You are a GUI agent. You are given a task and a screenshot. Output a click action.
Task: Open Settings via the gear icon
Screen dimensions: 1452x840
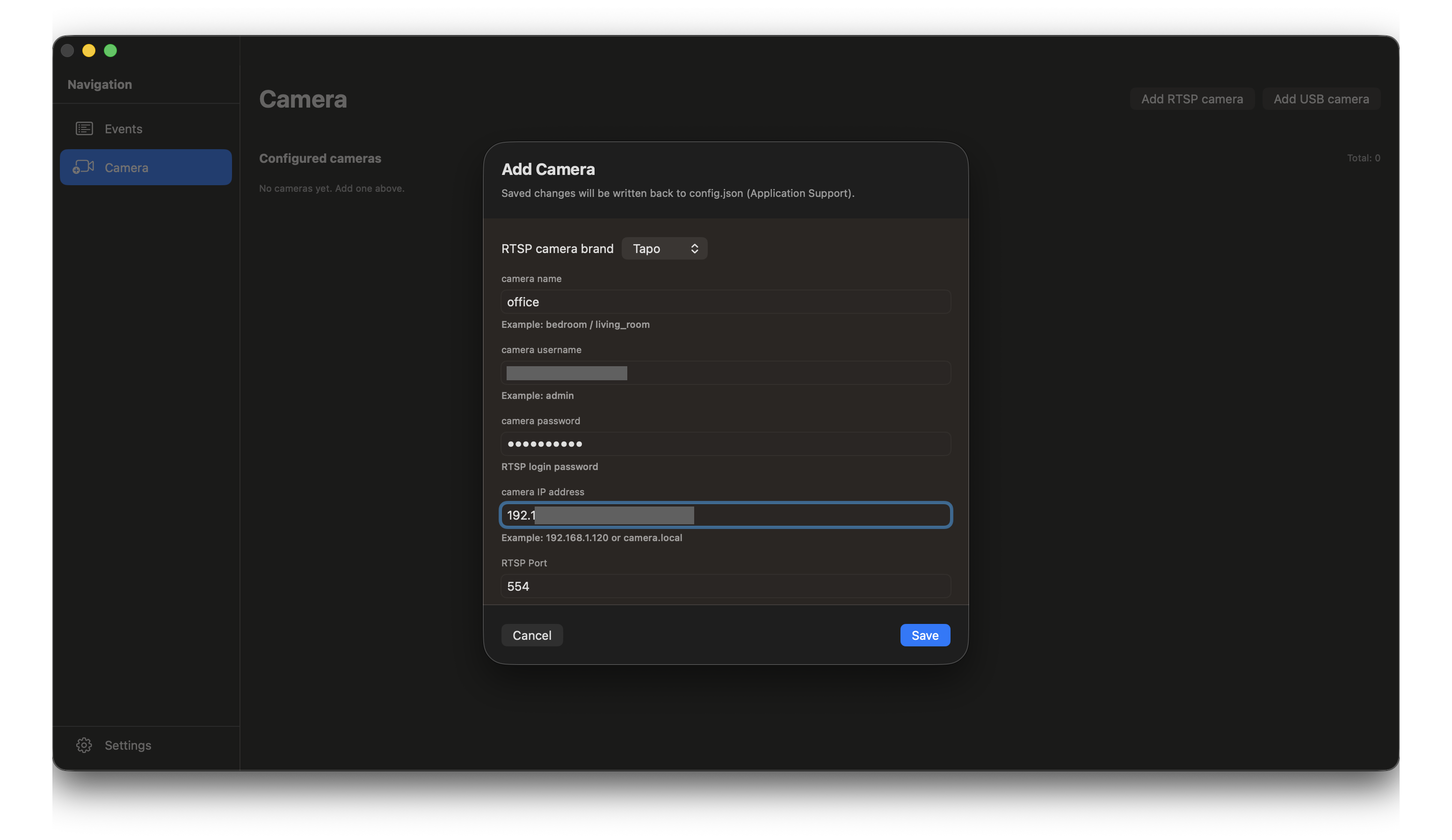pos(84,745)
